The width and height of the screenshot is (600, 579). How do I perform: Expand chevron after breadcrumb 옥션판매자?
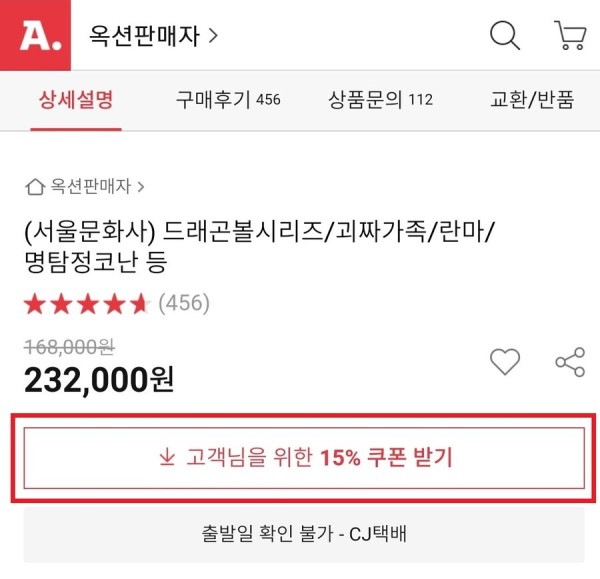click(141, 187)
